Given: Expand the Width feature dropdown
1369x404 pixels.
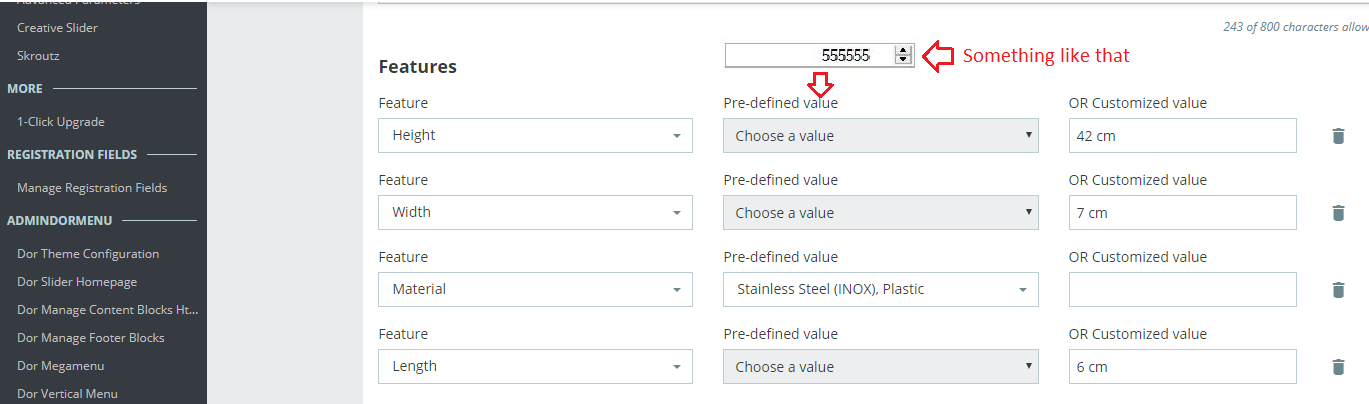Looking at the screenshot, I should tap(535, 213).
